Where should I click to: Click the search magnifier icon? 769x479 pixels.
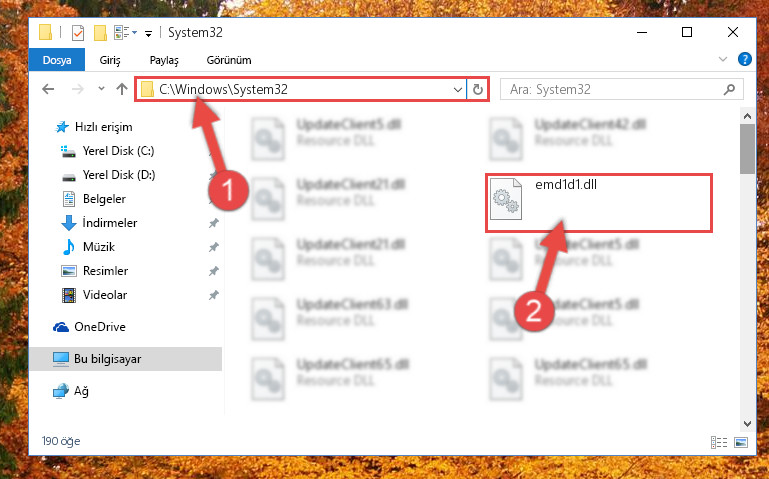pos(729,89)
